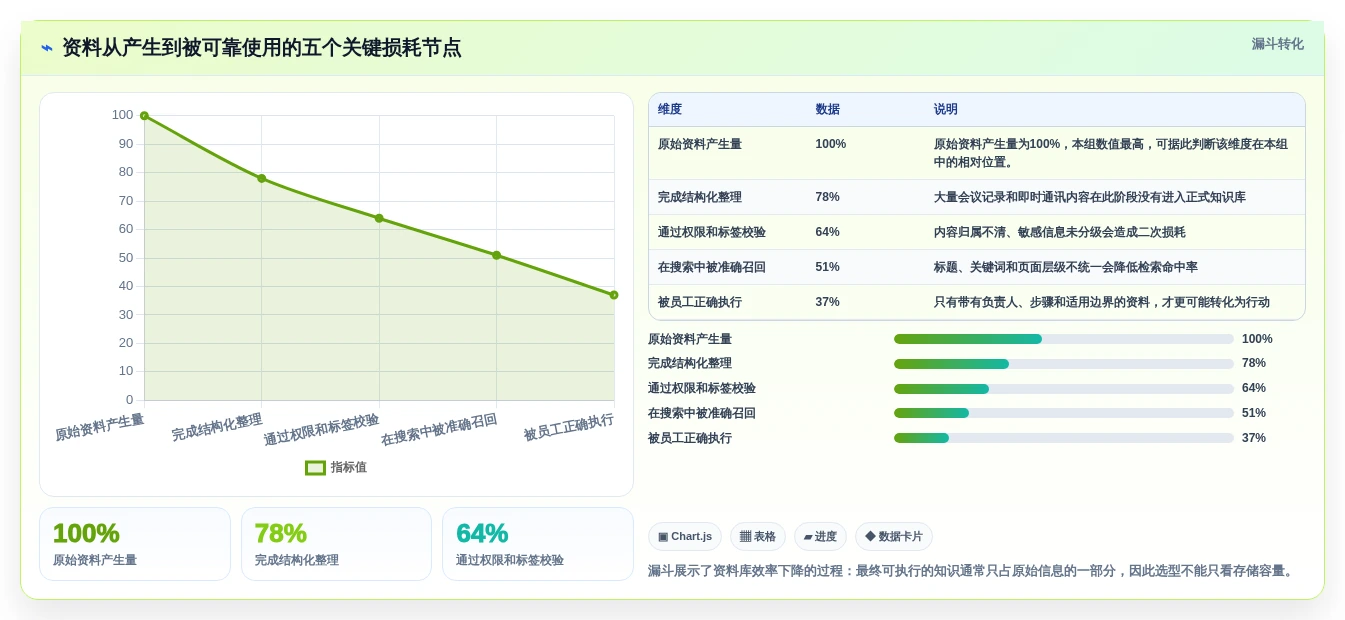Click the 完成结构化整理 progress bar
Viewport: 1345px width, 620px height.
pyautogui.click(x=1064, y=364)
